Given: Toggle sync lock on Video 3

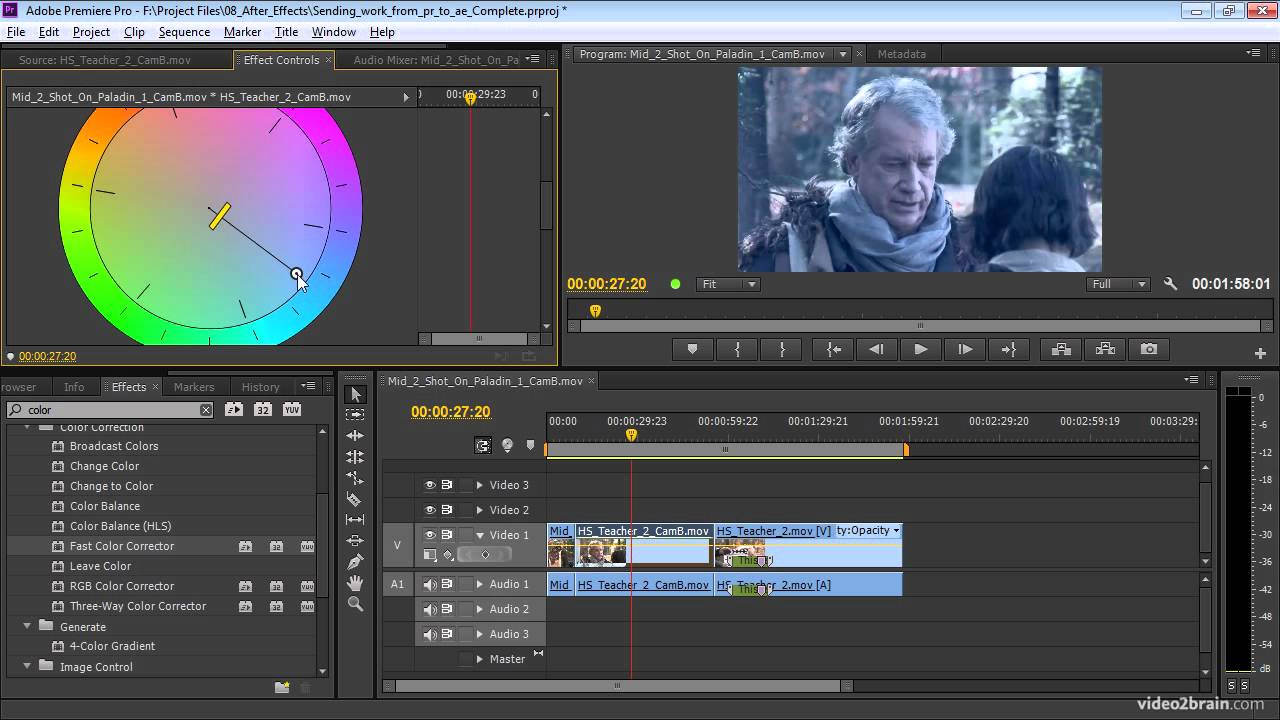Looking at the screenshot, I should [x=447, y=485].
